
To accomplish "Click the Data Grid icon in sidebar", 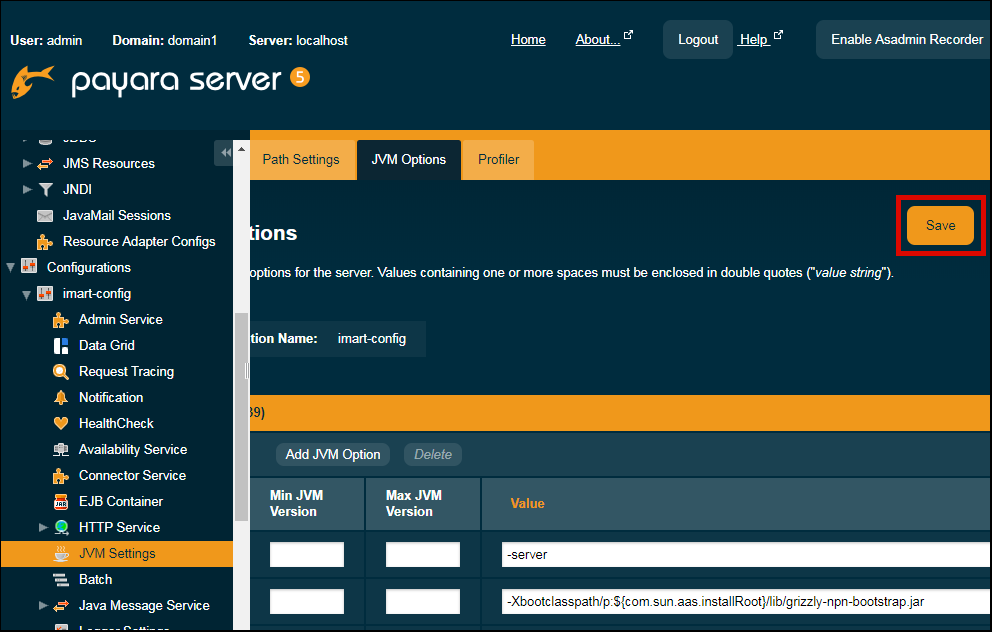I will 60,346.
